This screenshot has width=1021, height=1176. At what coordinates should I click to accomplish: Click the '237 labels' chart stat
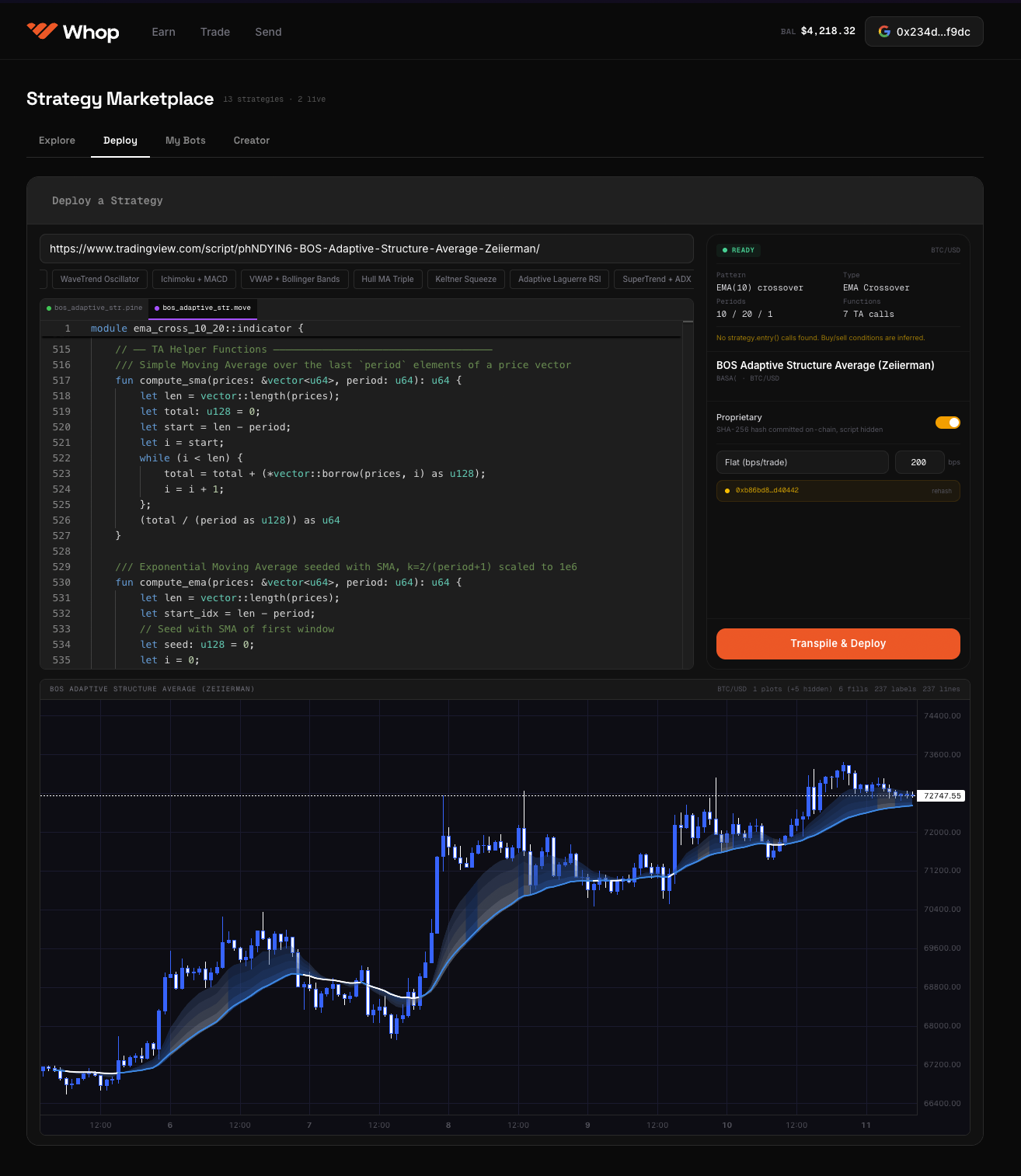tap(894, 689)
